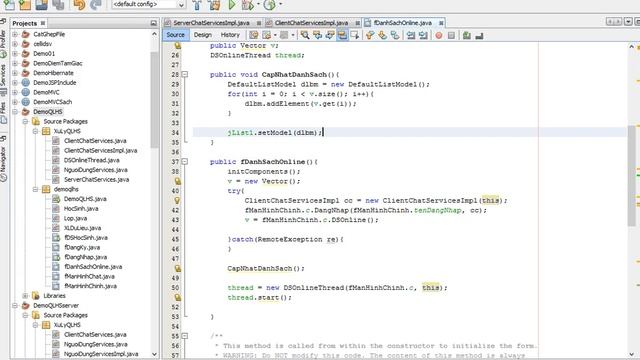This screenshot has height=360, width=640.
Task: Close the fDanhSachOnline.java tab
Action: tap(441, 23)
